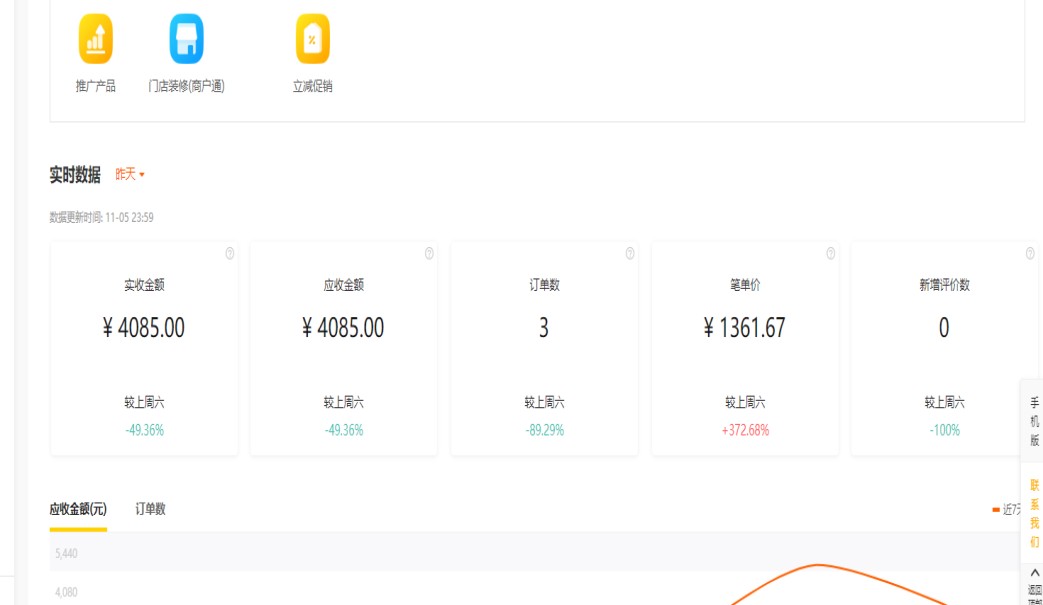Click the -89.29% order change value
1043x605 pixels.
pyautogui.click(x=544, y=430)
